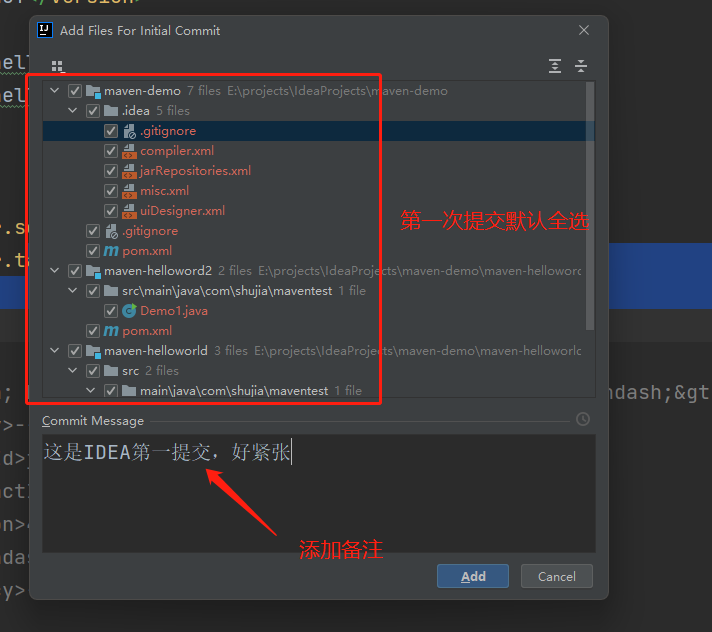This screenshot has height=632, width=712.
Task: Click the Group By icon in dialog toolbar
Action: (57, 66)
